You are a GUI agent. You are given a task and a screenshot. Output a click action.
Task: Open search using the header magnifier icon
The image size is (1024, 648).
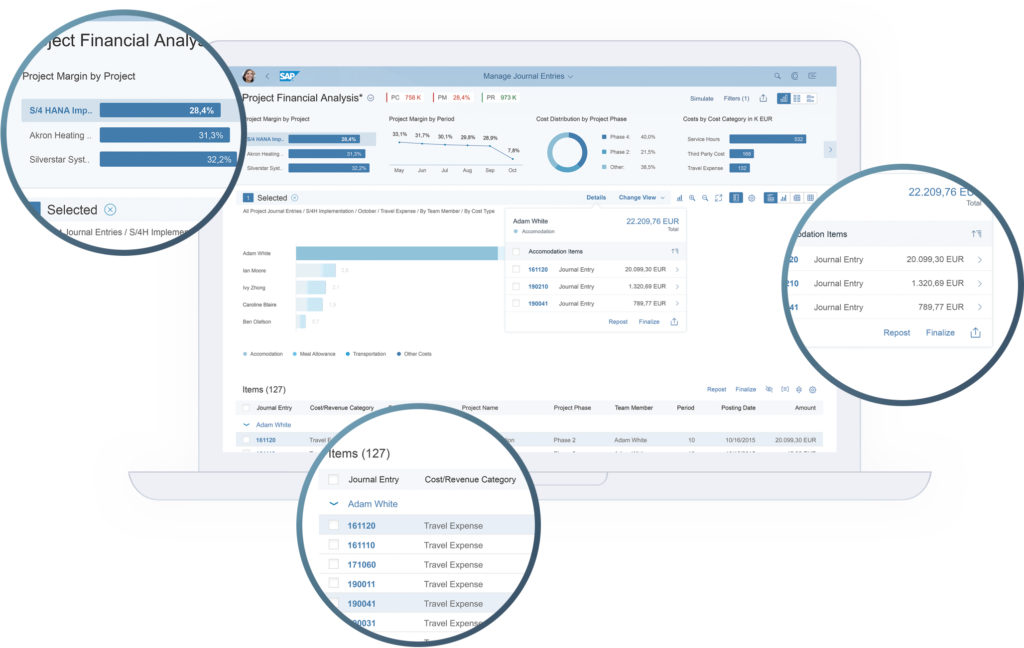click(x=777, y=76)
